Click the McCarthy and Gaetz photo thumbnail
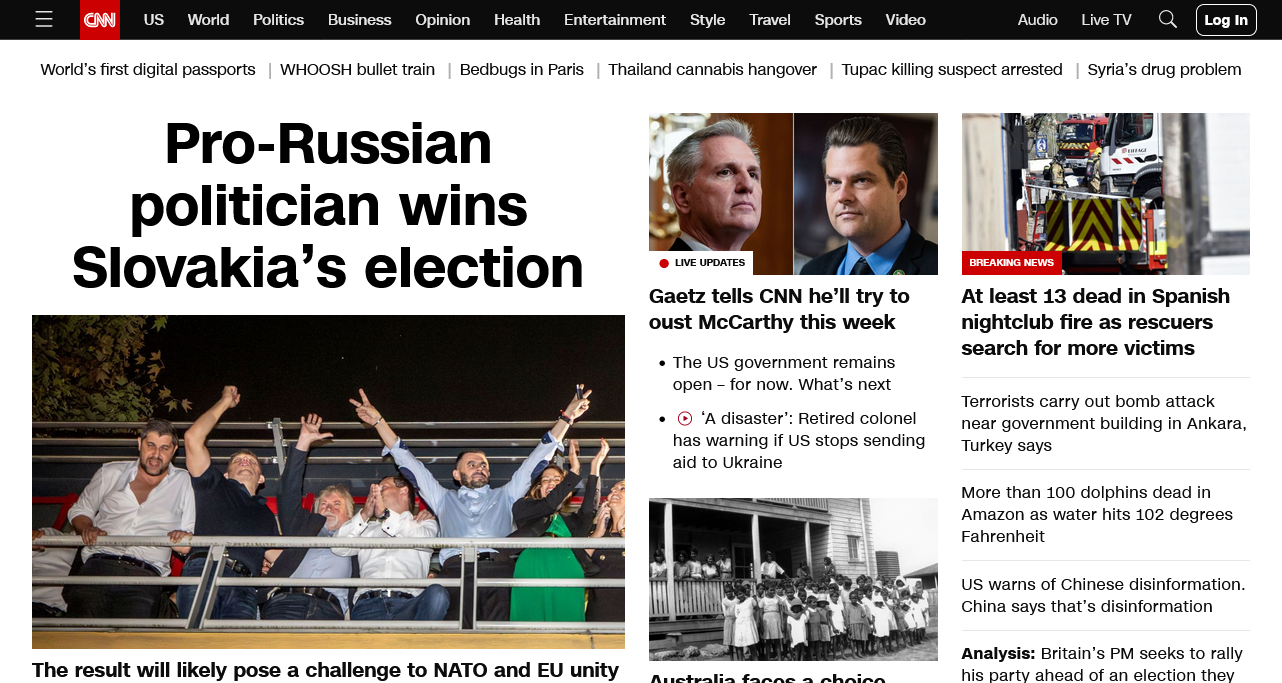Viewport: 1282px width, 683px height. click(x=793, y=194)
